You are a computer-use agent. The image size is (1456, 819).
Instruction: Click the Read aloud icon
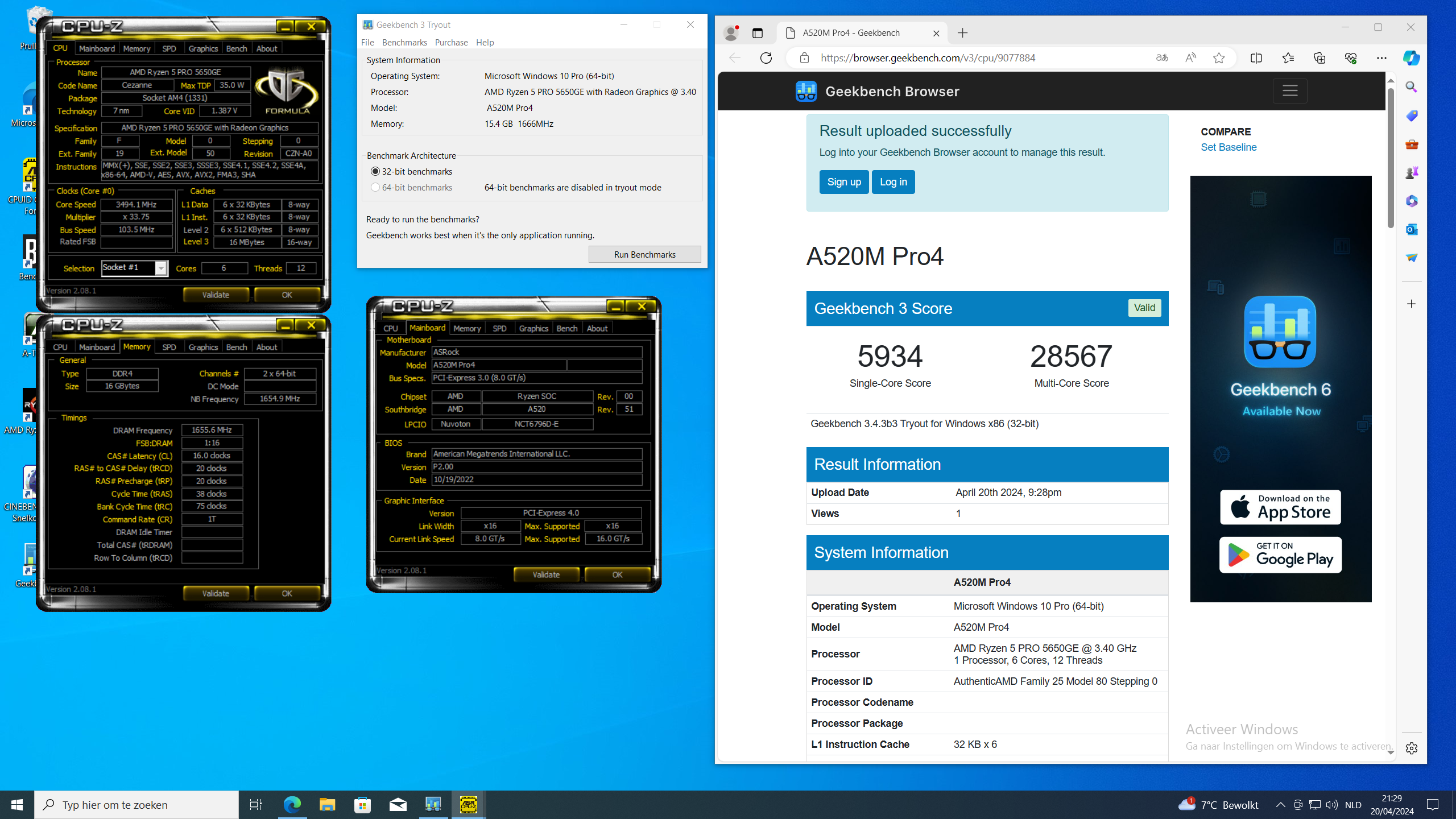coord(1190,58)
